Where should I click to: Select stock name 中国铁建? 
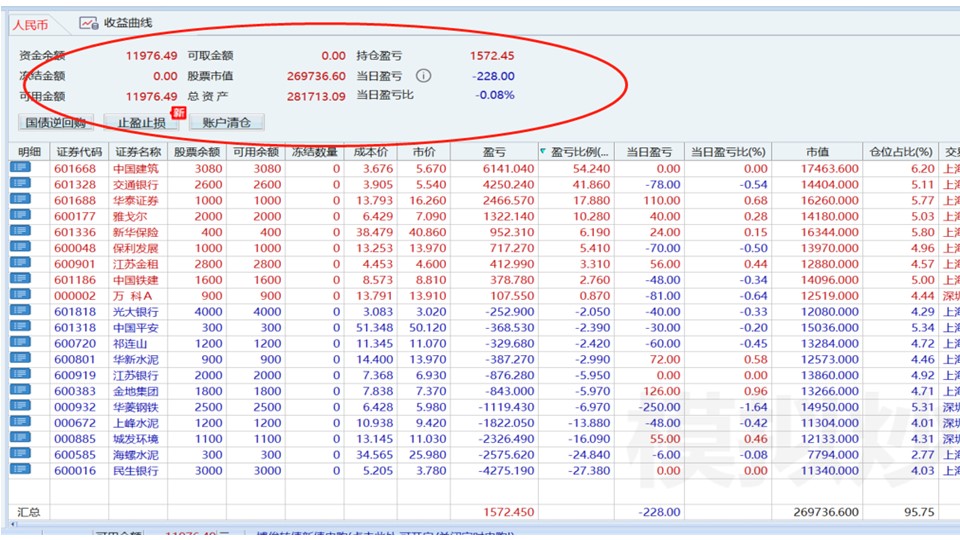[135, 280]
